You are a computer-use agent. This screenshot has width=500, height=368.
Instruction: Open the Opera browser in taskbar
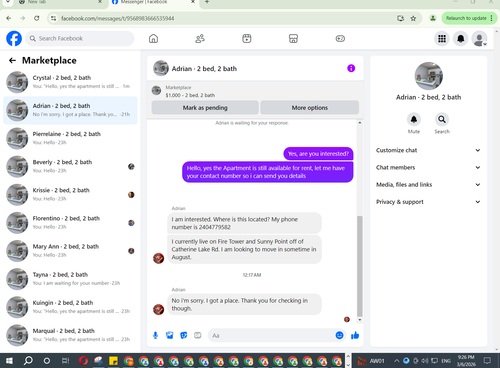click(x=83, y=361)
